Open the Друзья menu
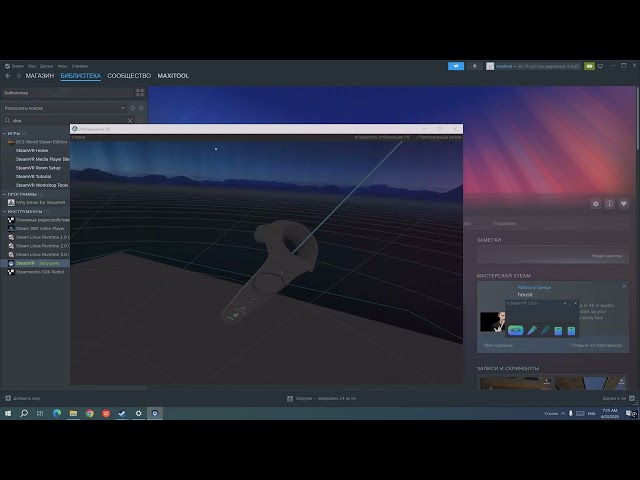The height and width of the screenshot is (480, 640). pyautogui.click(x=47, y=66)
